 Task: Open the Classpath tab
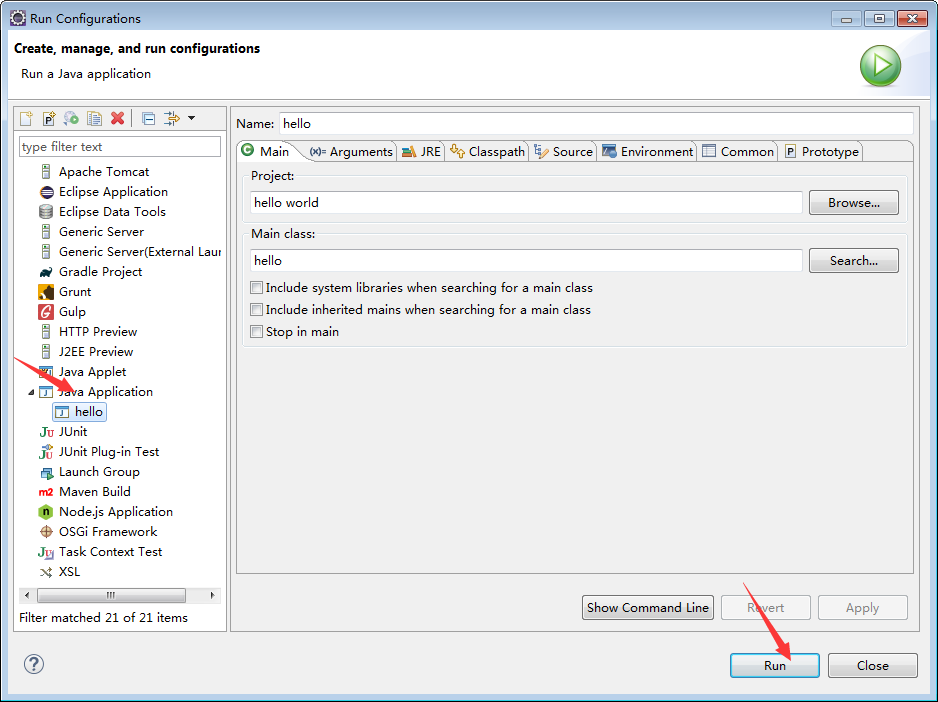pyautogui.click(x=488, y=152)
